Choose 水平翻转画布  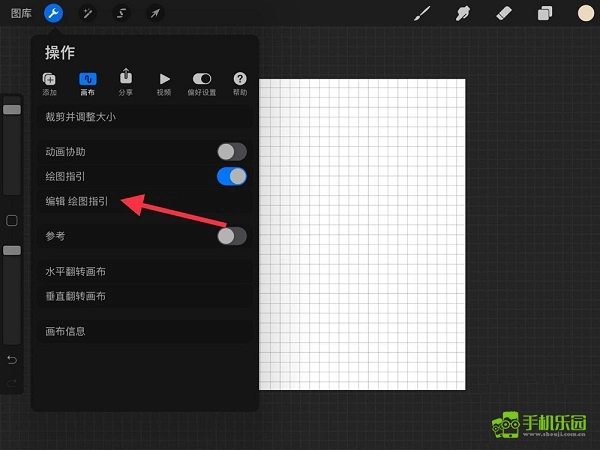(75, 271)
